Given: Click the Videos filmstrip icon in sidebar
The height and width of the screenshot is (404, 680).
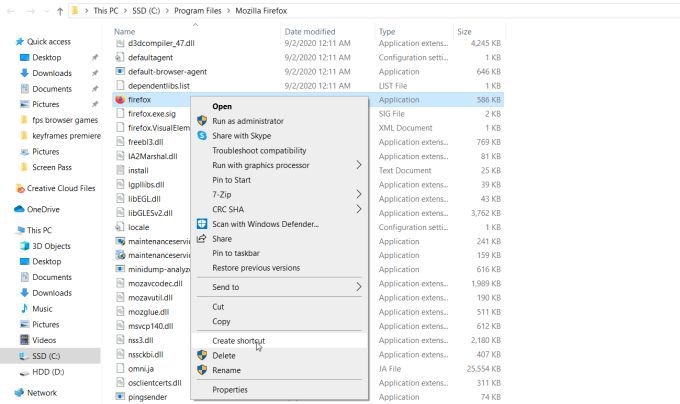Looking at the screenshot, I should point(25,340).
